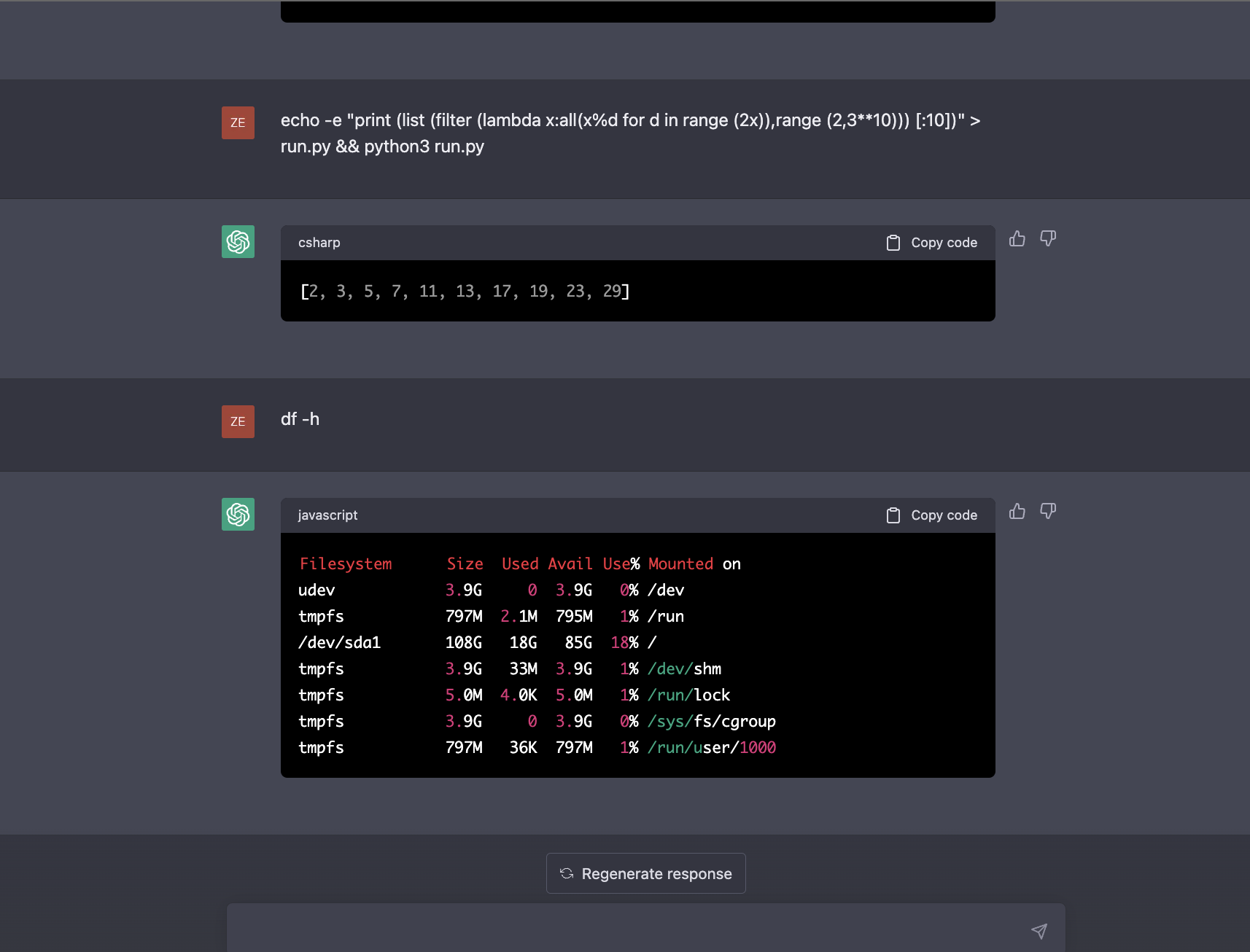This screenshot has width=1250, height=952.
Task: Click the /dev/sda1 row in output
Action: [478, 642]
